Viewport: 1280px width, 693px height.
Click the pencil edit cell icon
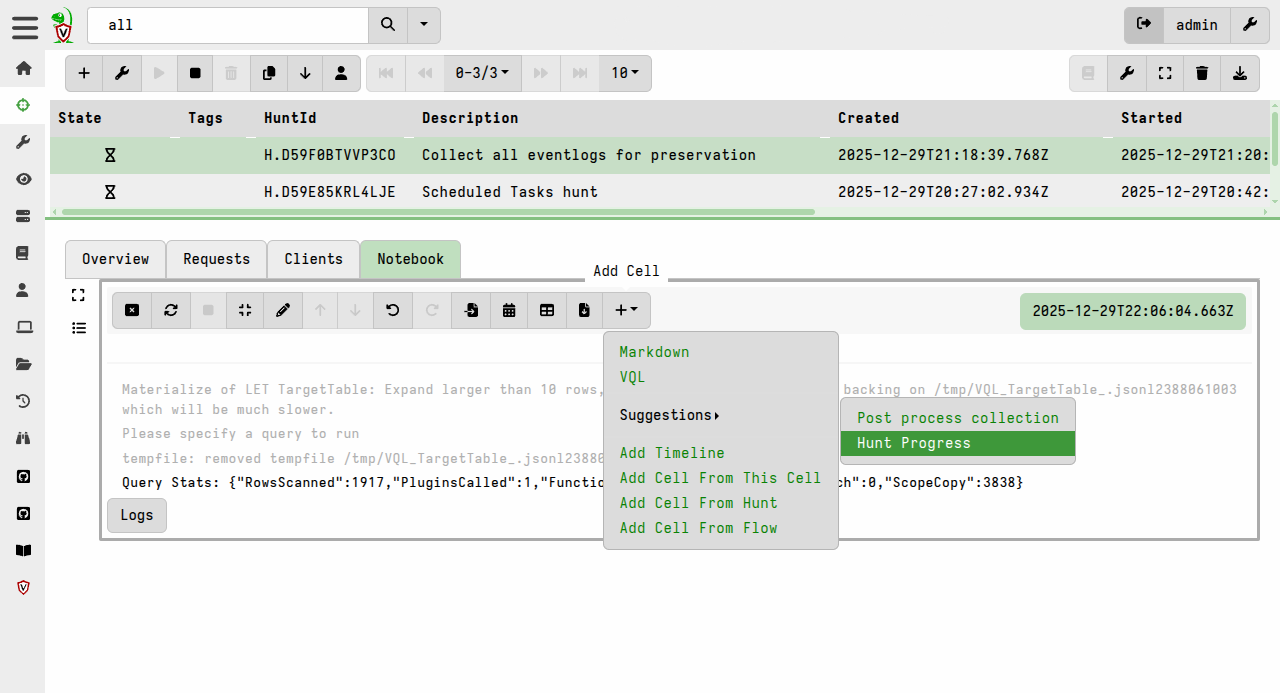coord(283,310)
